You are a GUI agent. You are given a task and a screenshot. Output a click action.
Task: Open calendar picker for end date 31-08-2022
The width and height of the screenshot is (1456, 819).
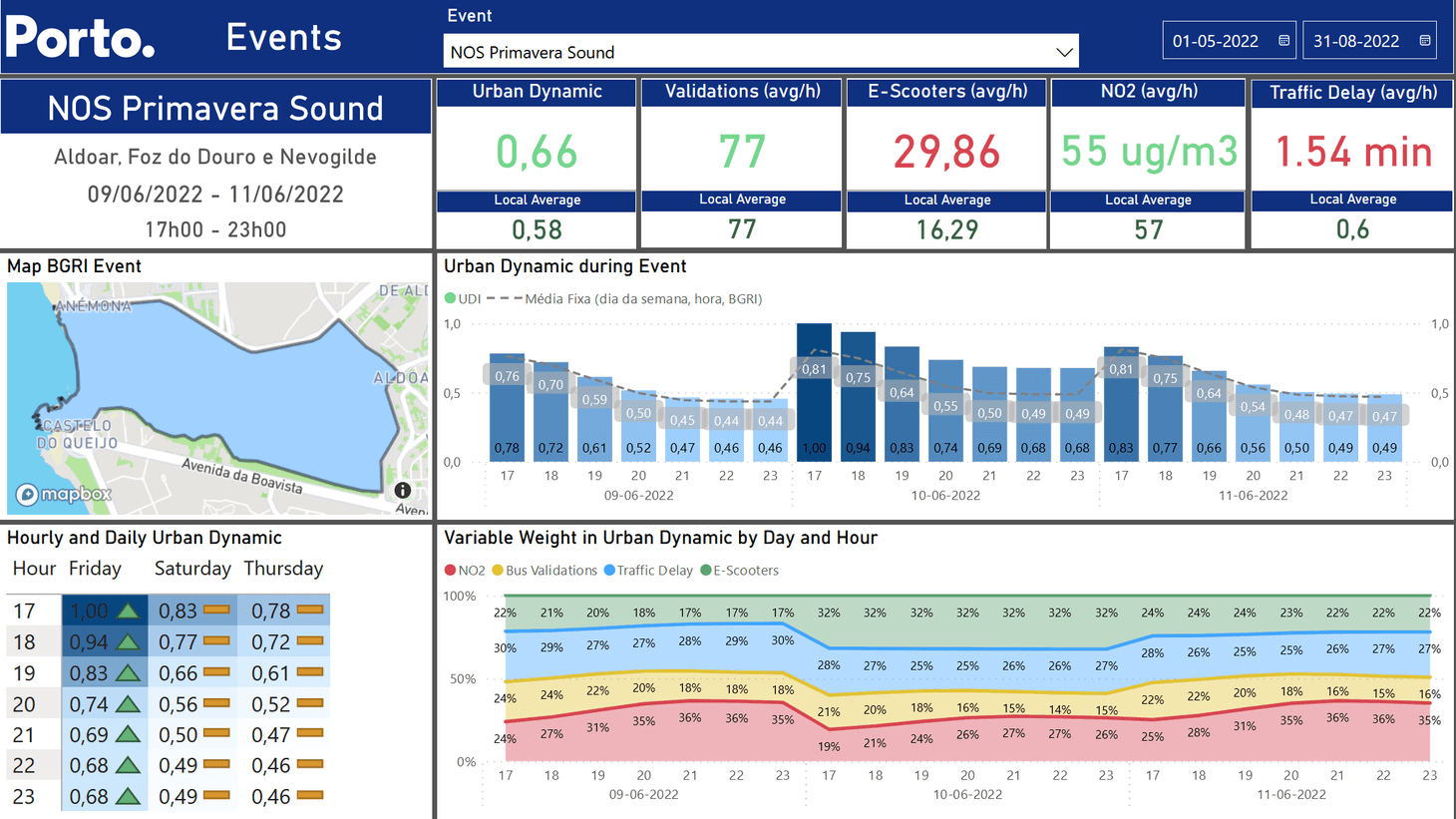(1424, 41)
